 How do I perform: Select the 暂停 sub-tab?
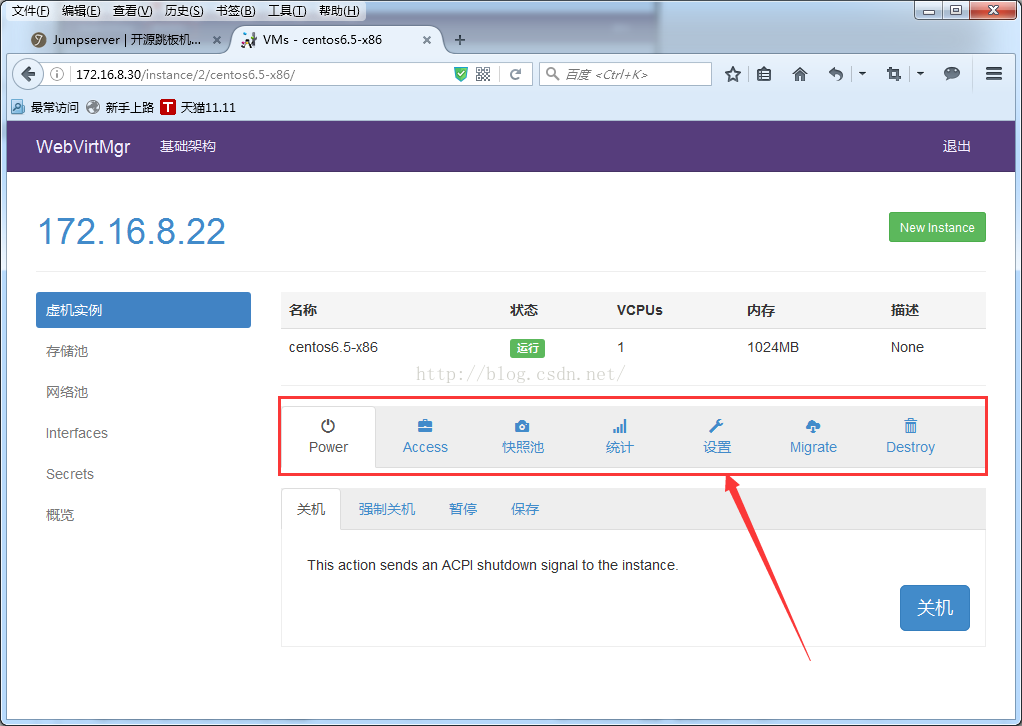[463, 509]
